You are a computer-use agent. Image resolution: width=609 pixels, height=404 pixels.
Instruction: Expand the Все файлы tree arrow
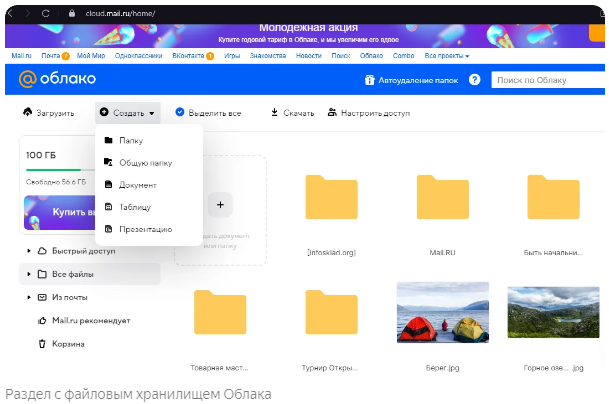29,274
